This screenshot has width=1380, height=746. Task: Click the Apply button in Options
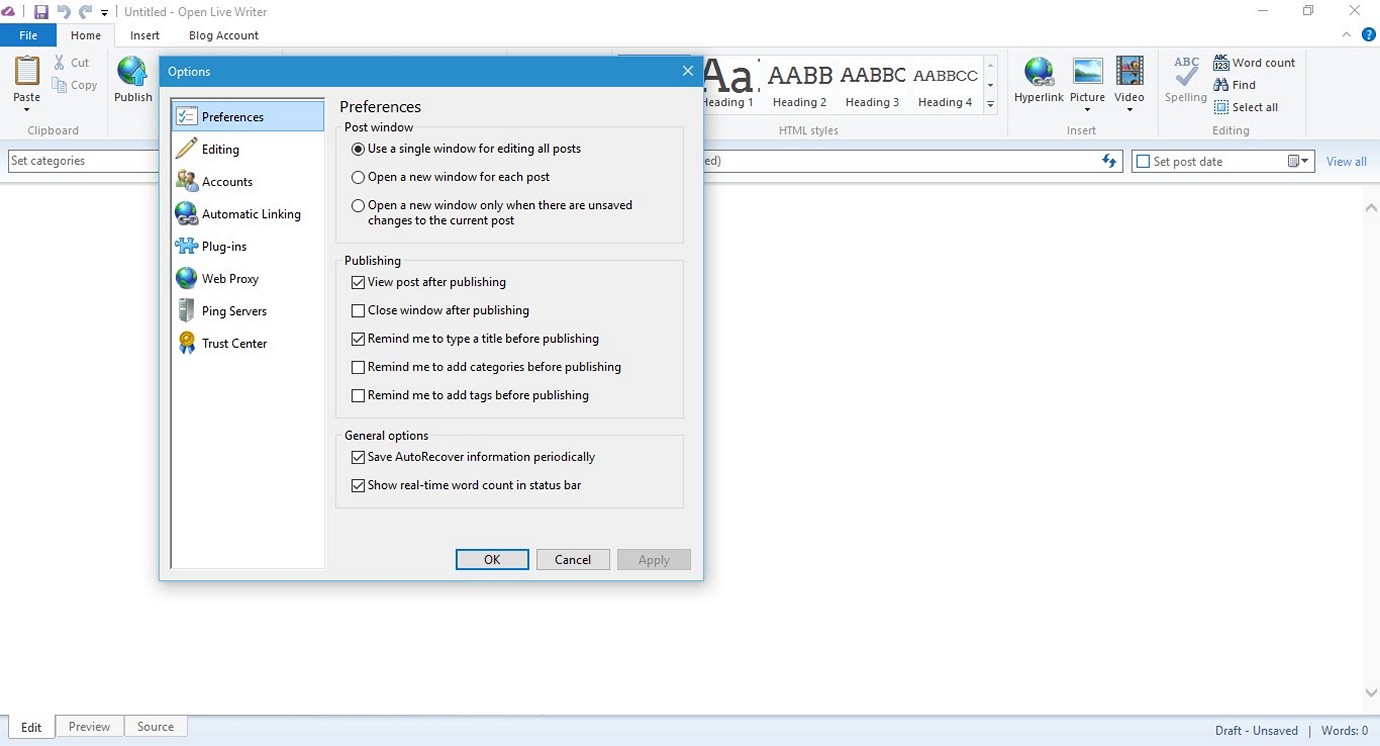[654, 559]
